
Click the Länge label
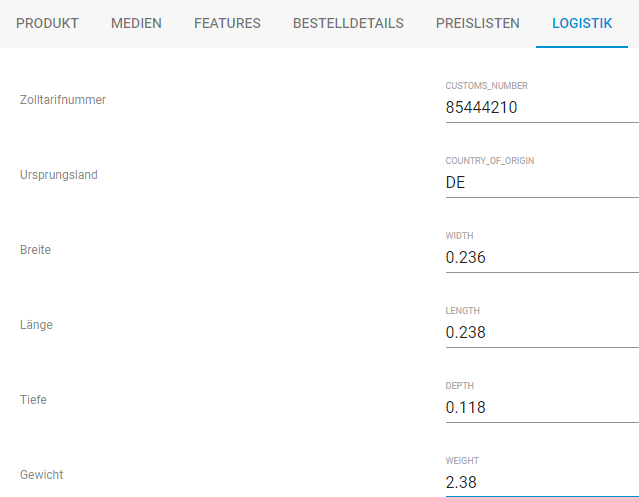(36, 325)
